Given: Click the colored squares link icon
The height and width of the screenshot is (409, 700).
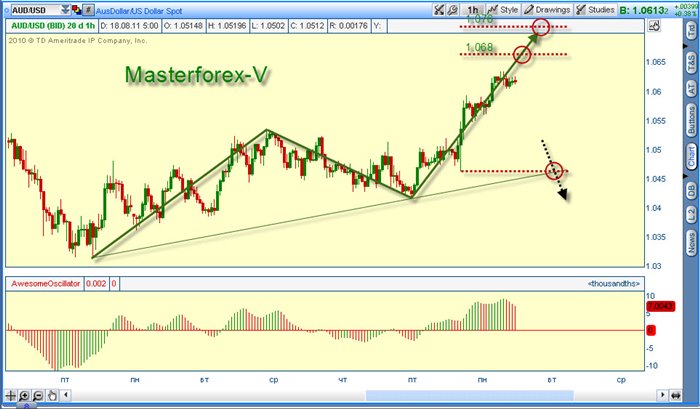Looking at the screenshot, I should [x=77, y=10].
